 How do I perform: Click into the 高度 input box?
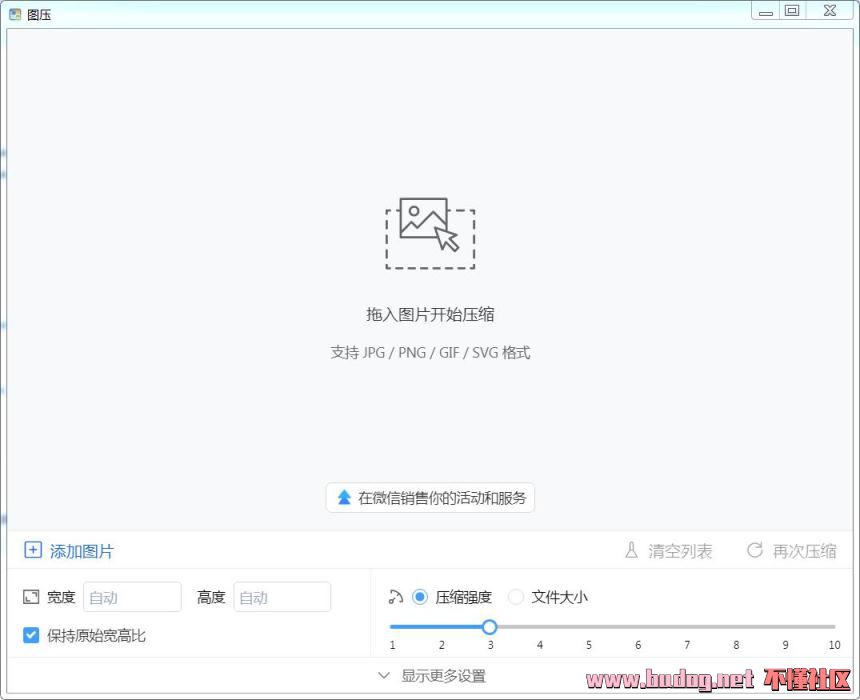click(x=282, y=597)
